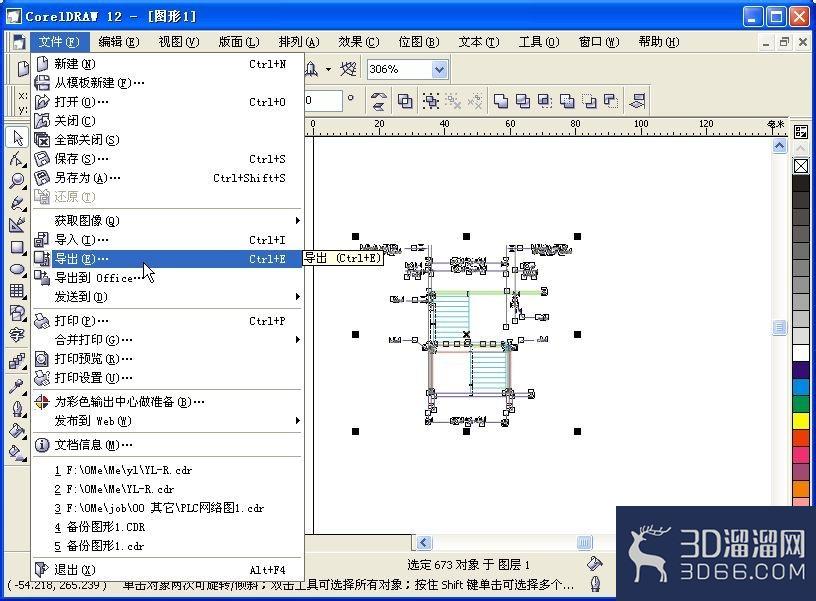Click the vertical scrollbar up arrow

pos(779,146)
